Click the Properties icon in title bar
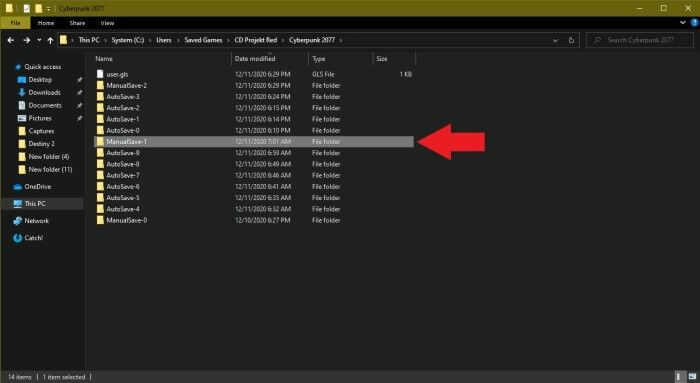The image size is (700, 383). (x=27, y=8)
